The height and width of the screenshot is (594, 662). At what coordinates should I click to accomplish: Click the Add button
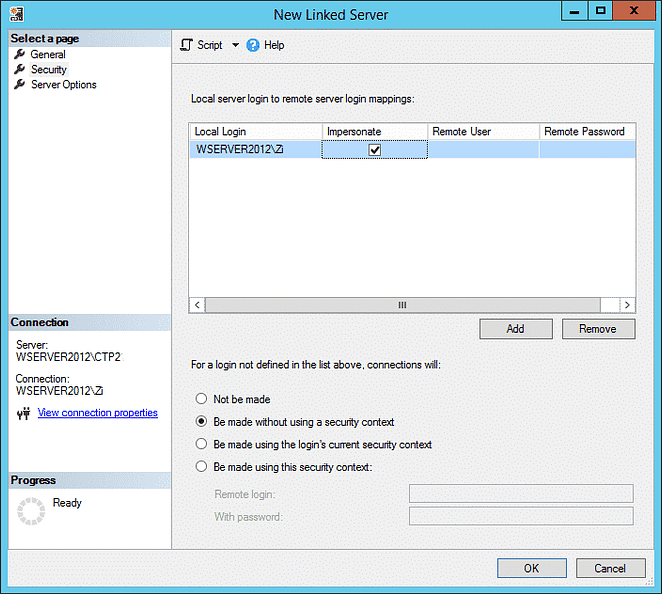click(x=515, y=329)
